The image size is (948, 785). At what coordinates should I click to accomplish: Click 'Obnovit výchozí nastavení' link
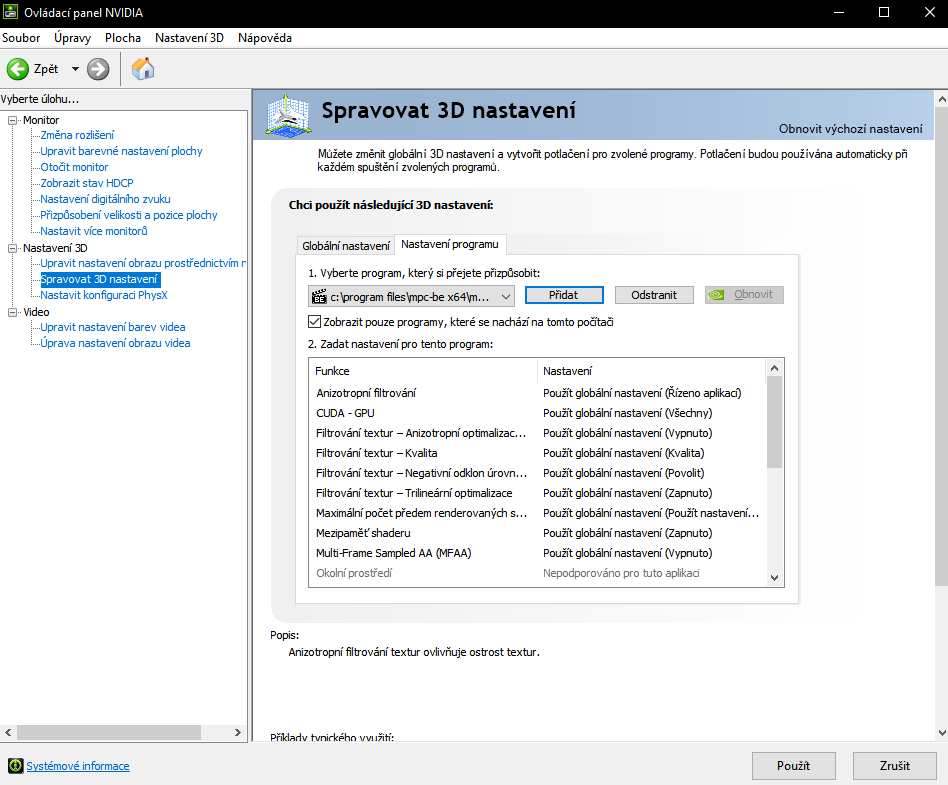click(x=851, y=129)
